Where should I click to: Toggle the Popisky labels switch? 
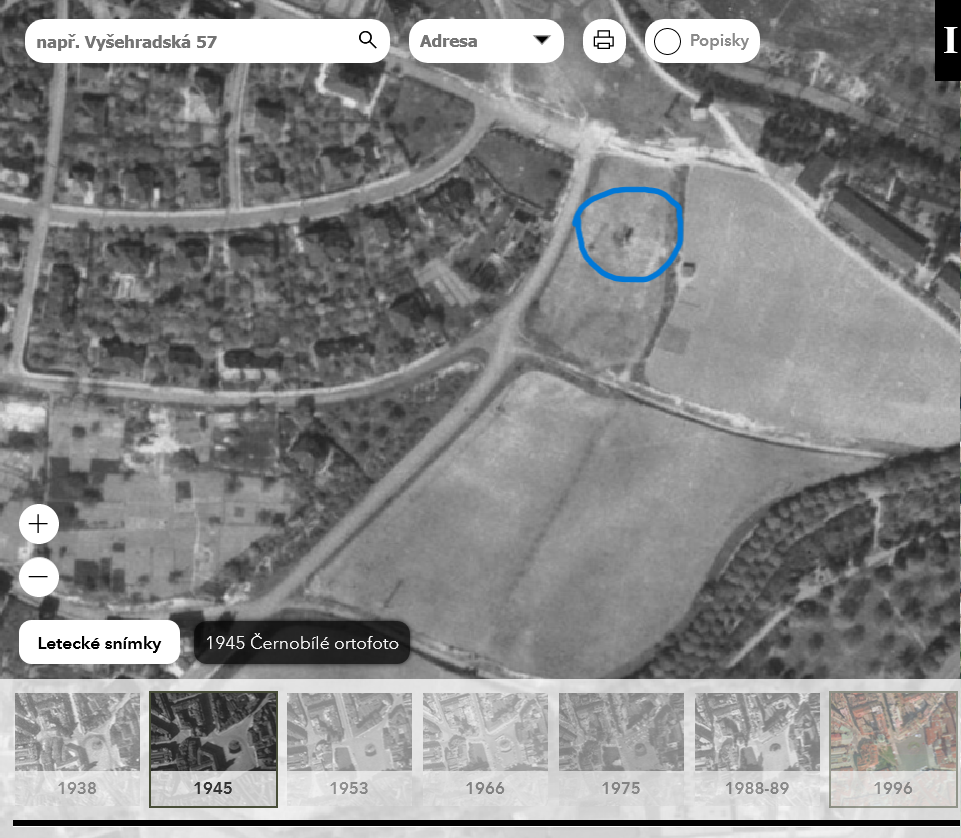pos(668,42)
